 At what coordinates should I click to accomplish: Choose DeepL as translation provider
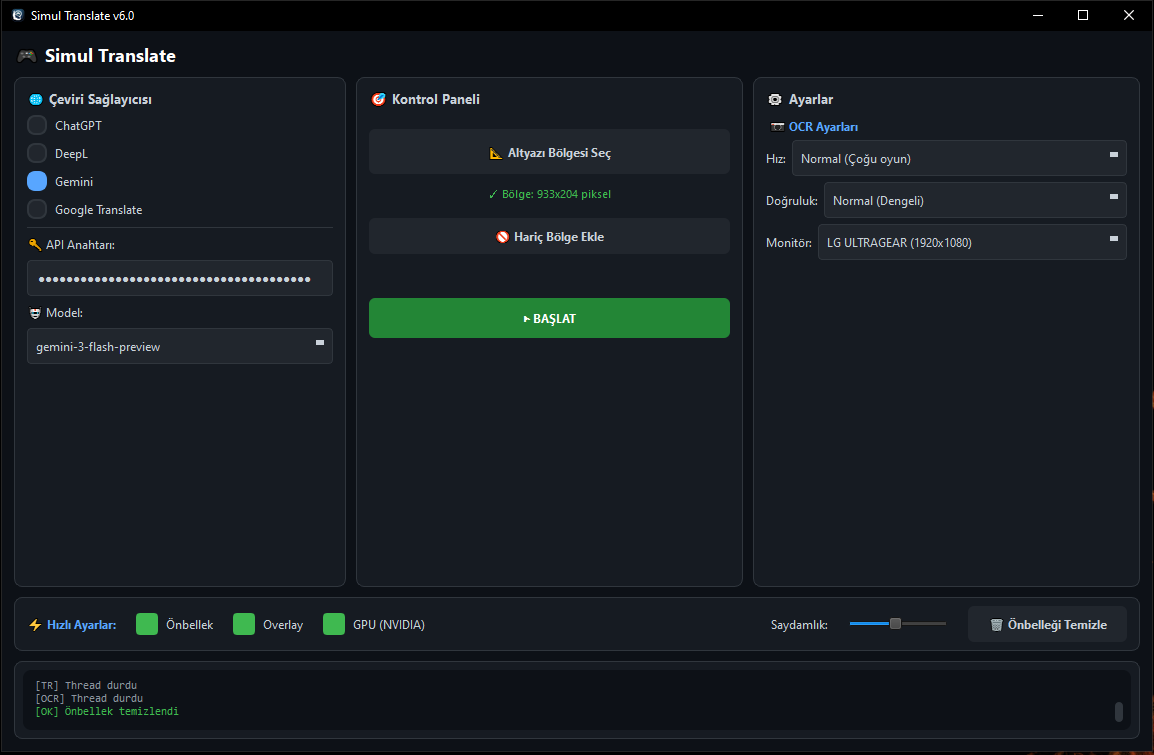[x=37, y=154]
